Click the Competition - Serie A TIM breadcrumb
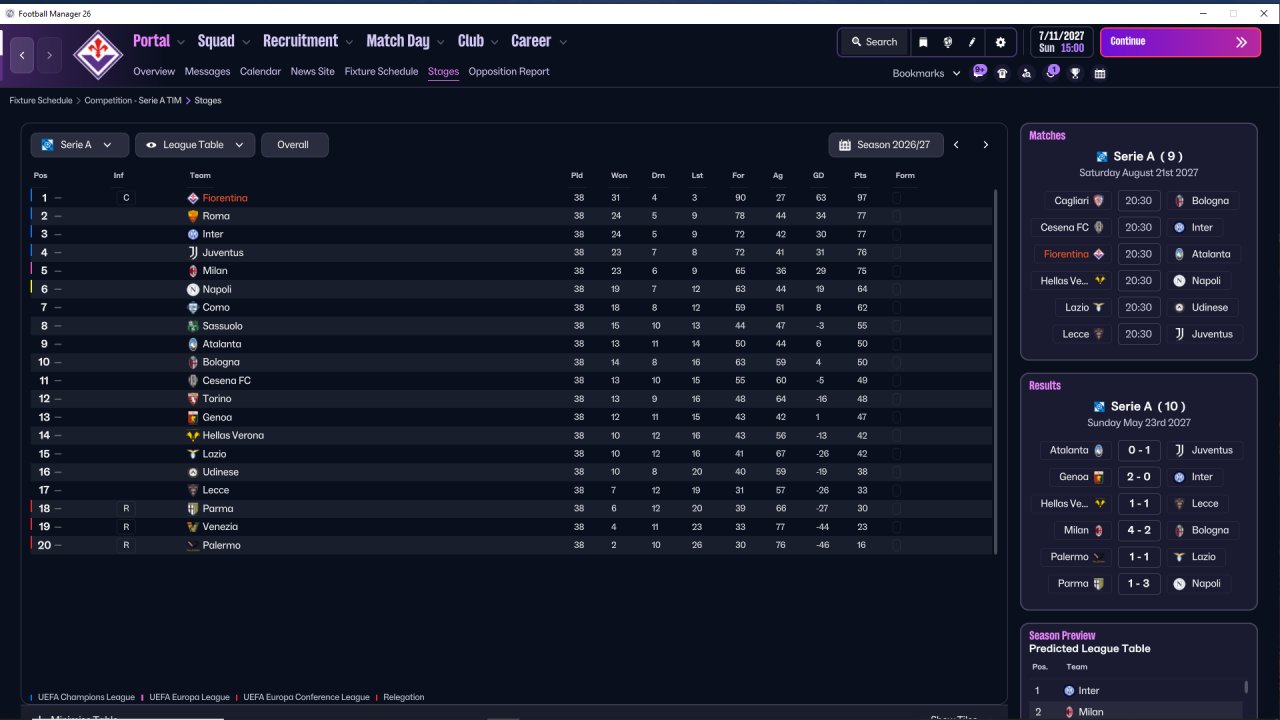The width and height of the screenshot is (1280, 720). 133,101
